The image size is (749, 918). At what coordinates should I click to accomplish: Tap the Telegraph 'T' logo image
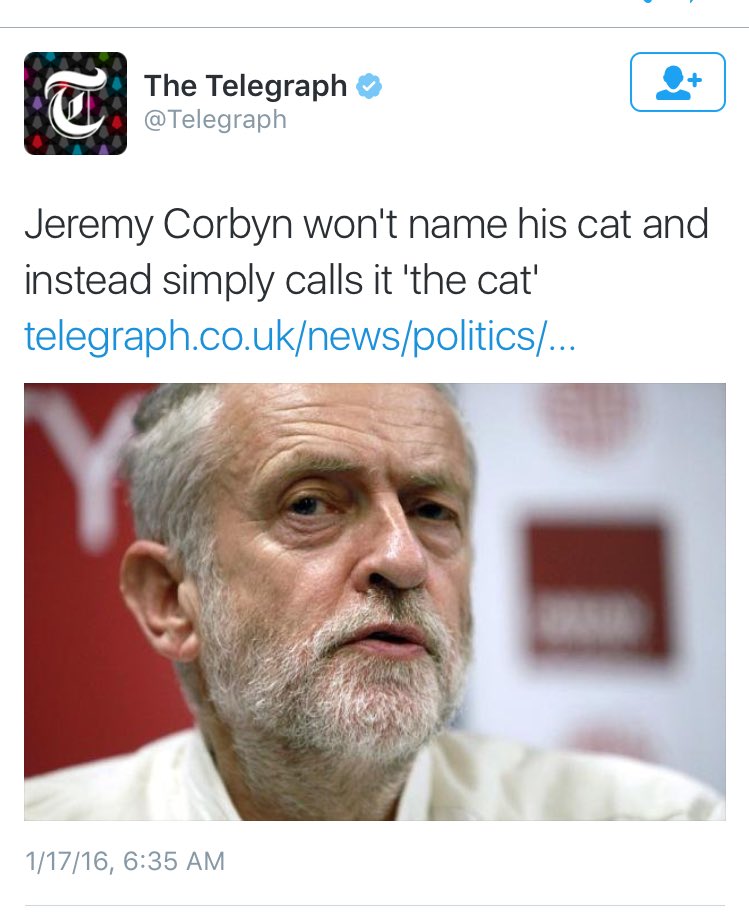tap(76, 104)
